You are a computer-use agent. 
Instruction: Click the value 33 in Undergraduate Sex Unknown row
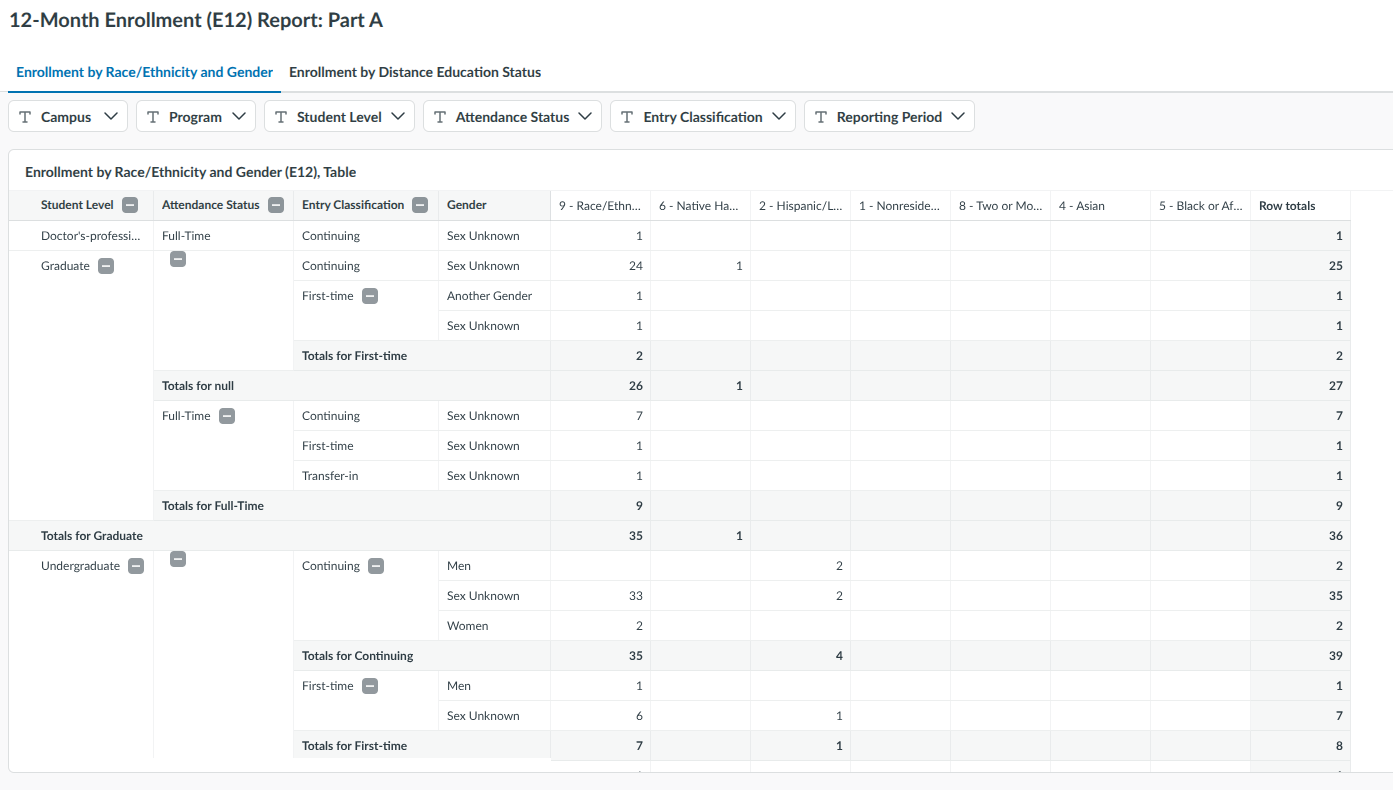tap(635, 596)
